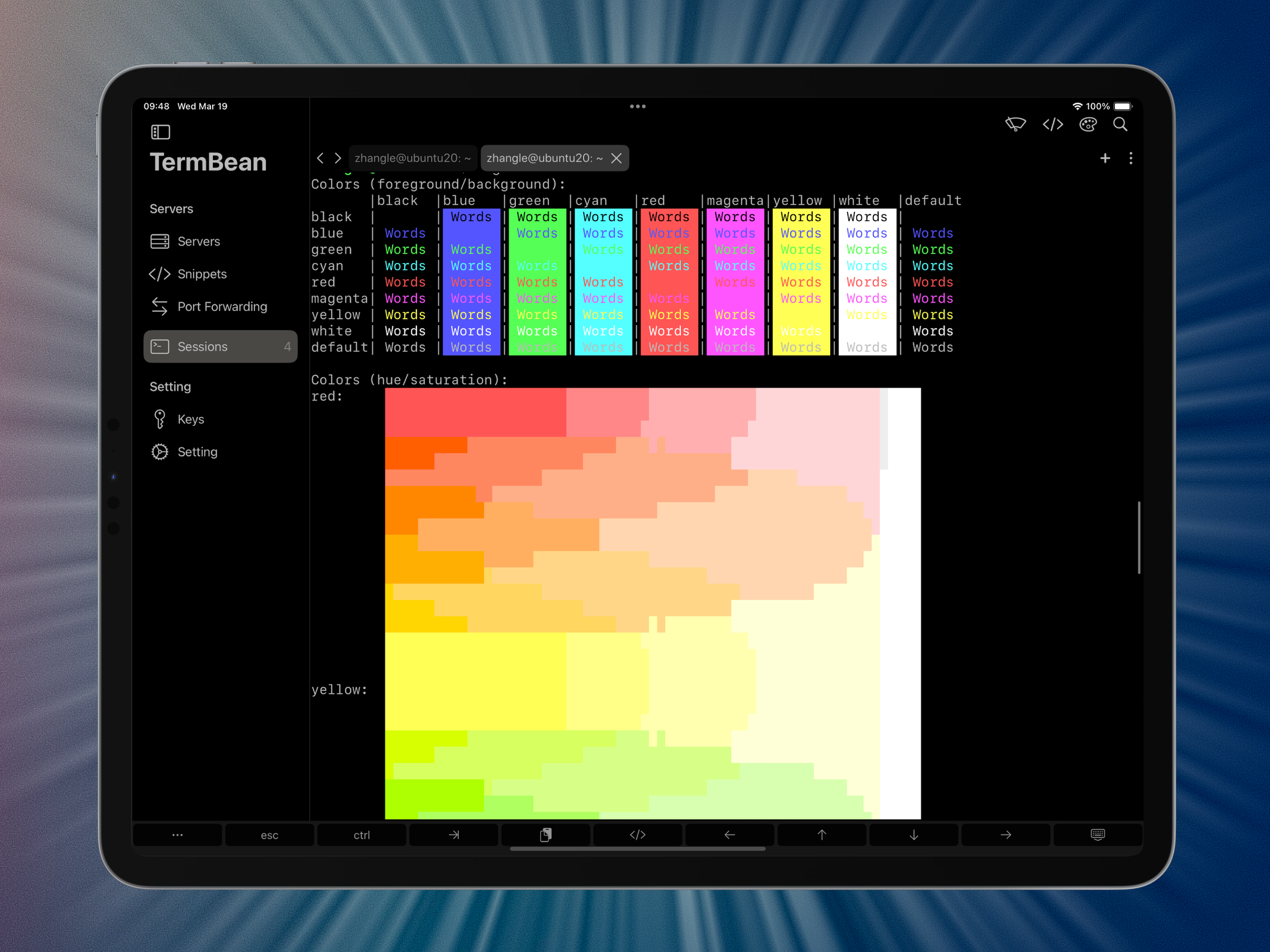Open Servers in the sidebar
Image resolution: width=1270 pixels, height=952 pixels.
(x=198, y=241)
